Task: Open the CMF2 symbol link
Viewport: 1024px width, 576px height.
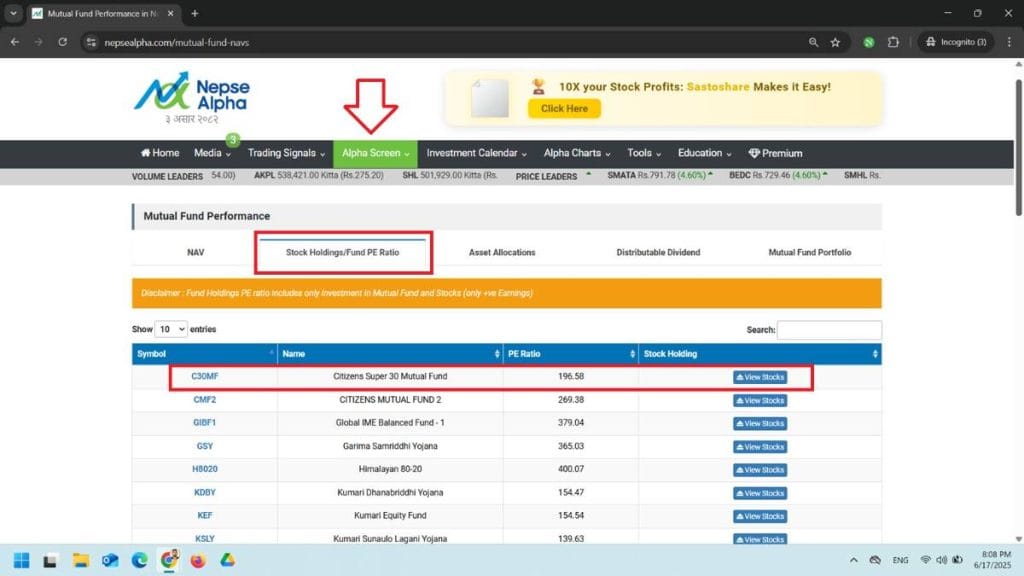Action: tap(204, 400)
